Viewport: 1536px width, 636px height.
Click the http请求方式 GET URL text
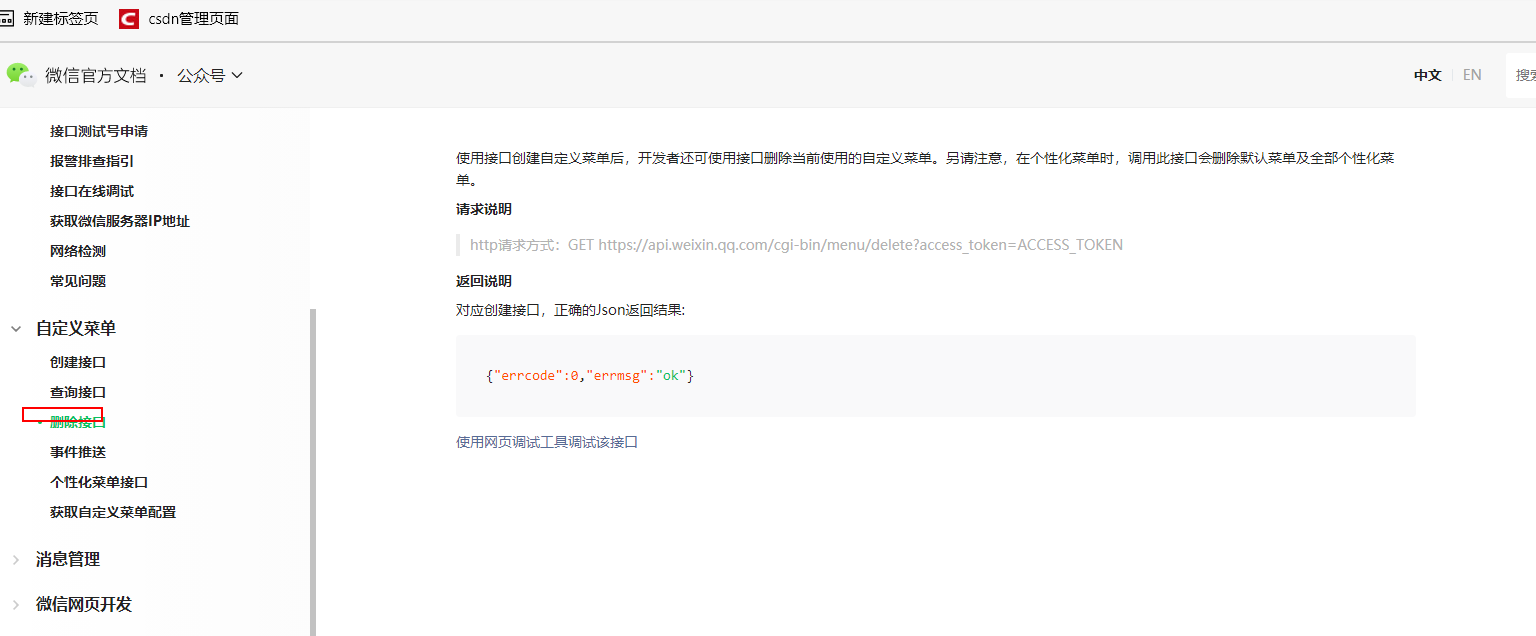[x=796, y=245]
